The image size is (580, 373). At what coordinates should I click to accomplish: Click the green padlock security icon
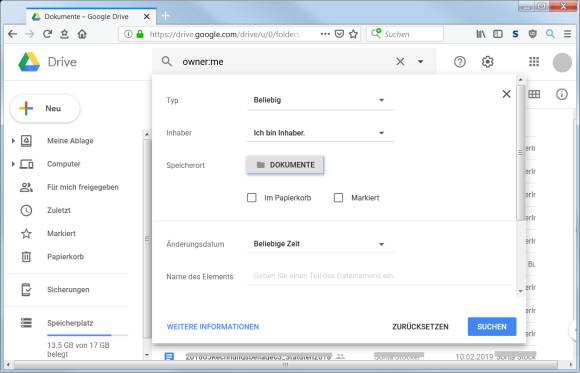click(x=140, y=34)
